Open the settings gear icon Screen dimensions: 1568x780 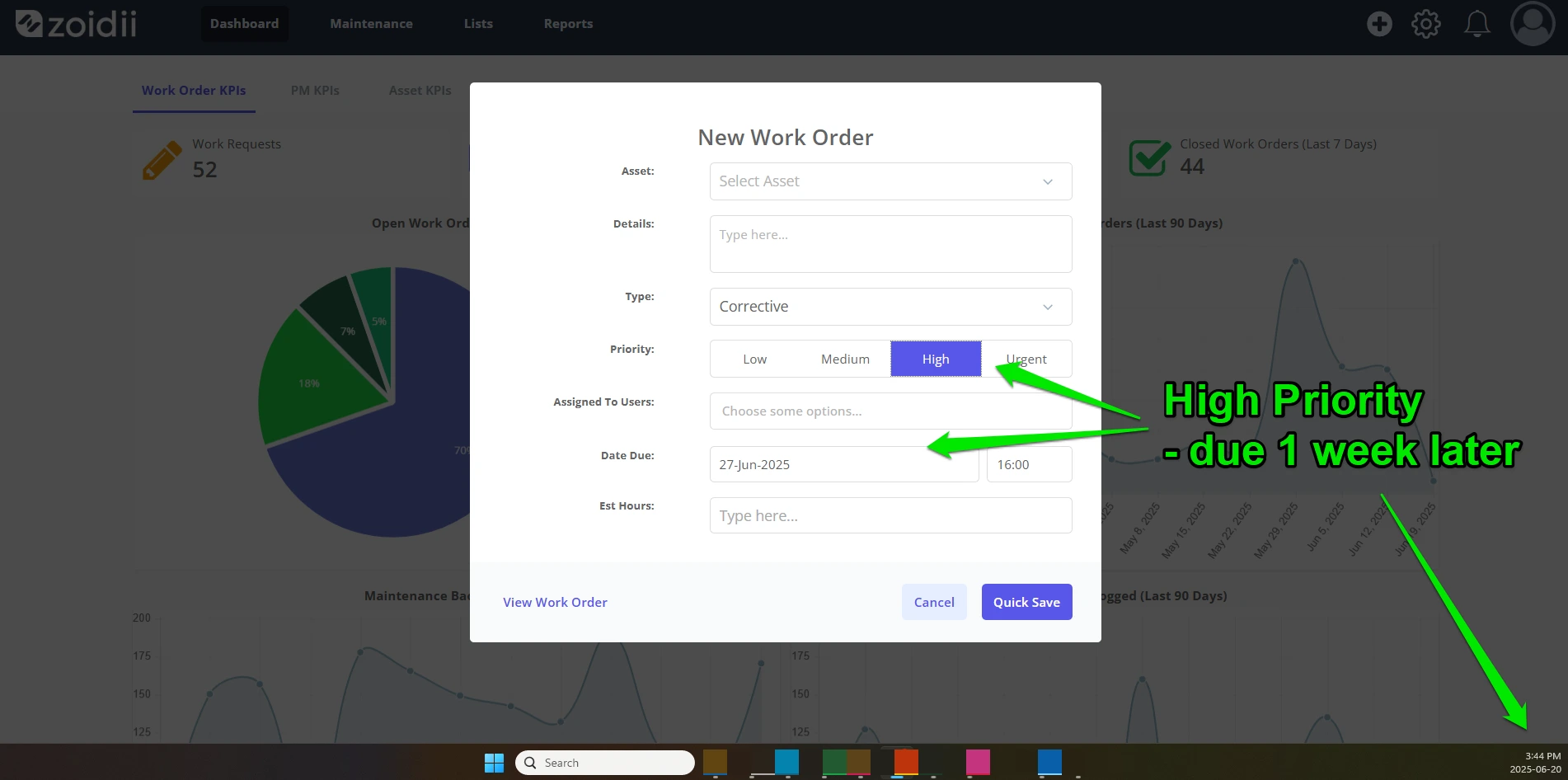(x=1426, y=24)
